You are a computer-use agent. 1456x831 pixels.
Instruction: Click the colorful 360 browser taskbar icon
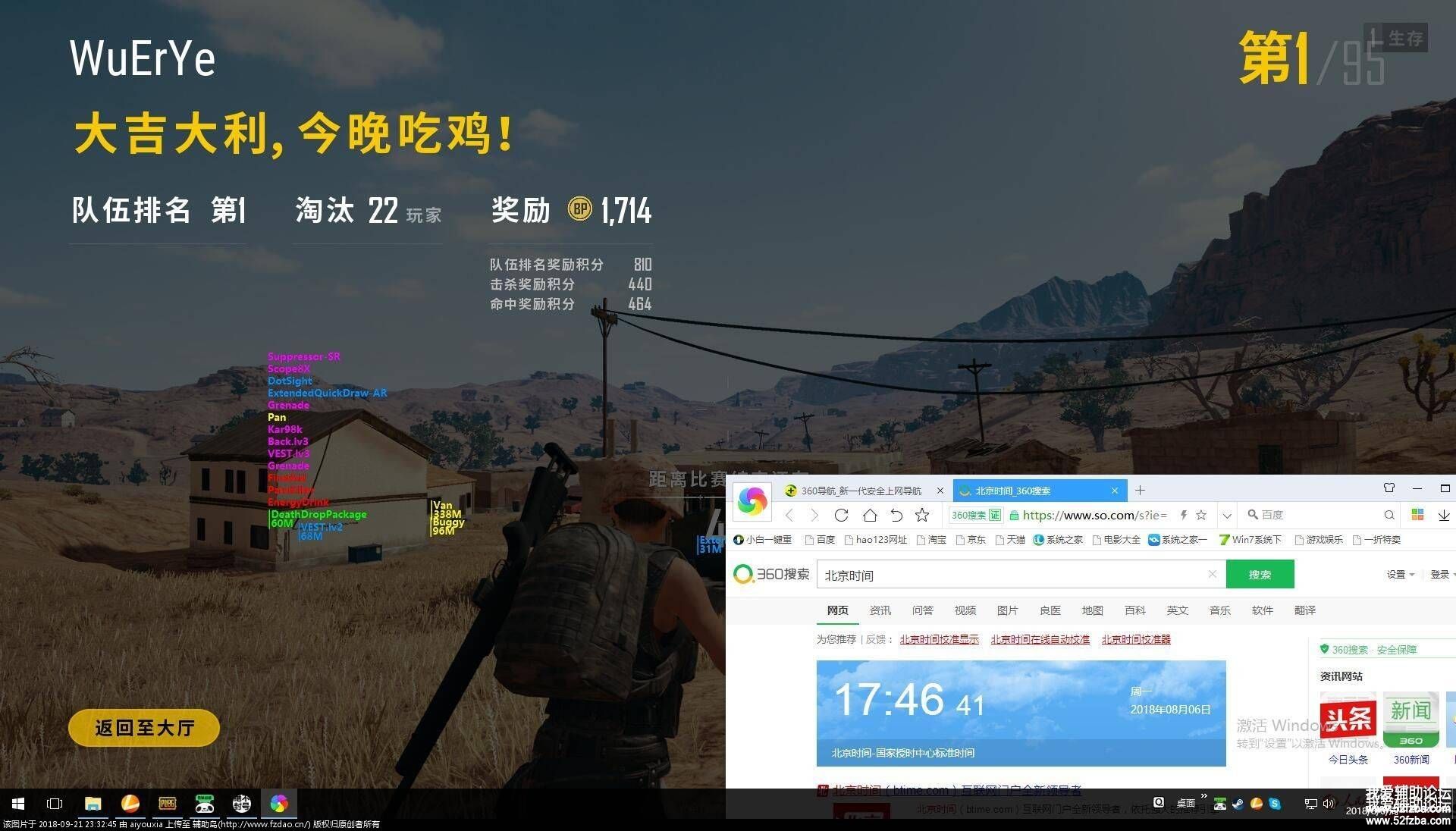278,803
